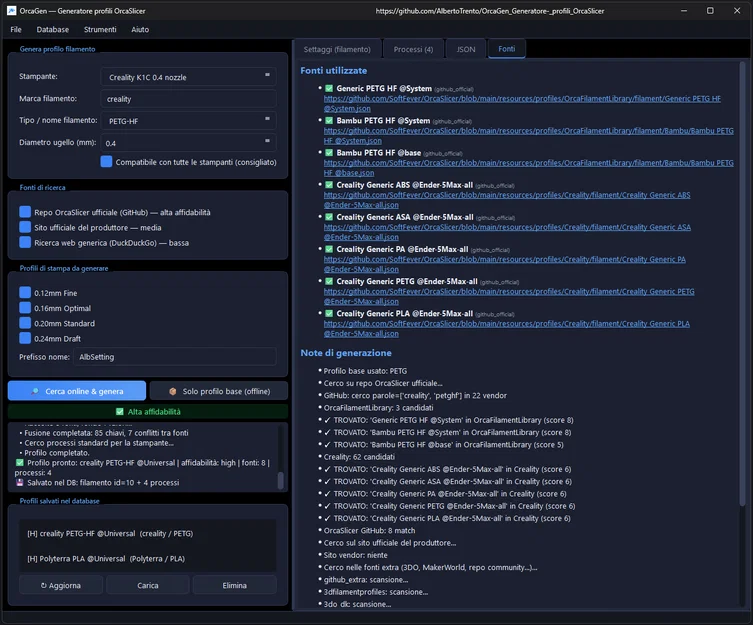Switch to the Processi (4) tab
Viewport: 753px width, 625px height.
[413, 49]
